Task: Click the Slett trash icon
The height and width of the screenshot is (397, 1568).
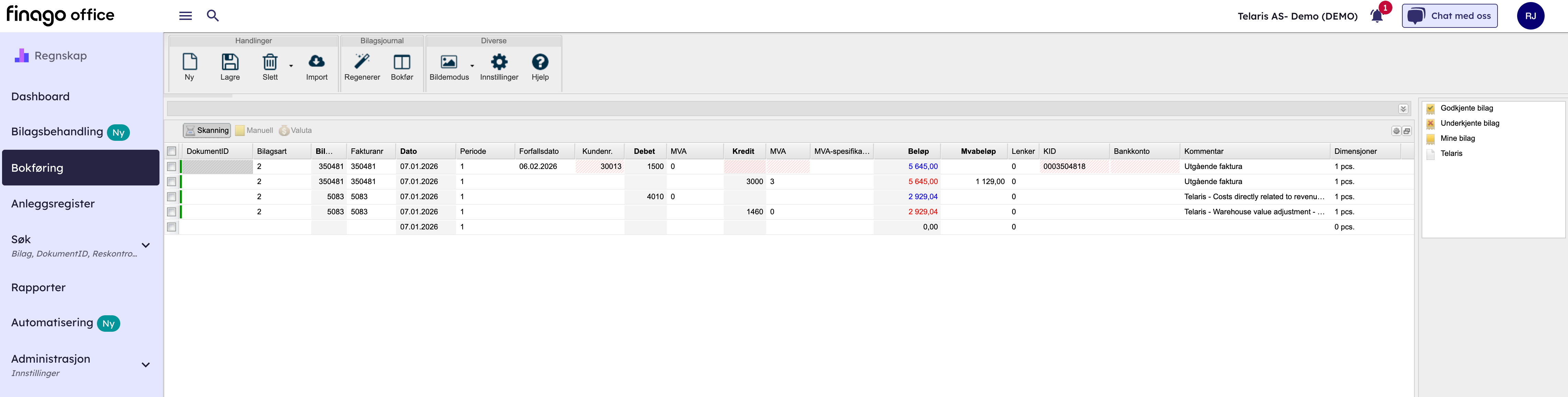Action: pyautogui.click(x=270, y=62)
